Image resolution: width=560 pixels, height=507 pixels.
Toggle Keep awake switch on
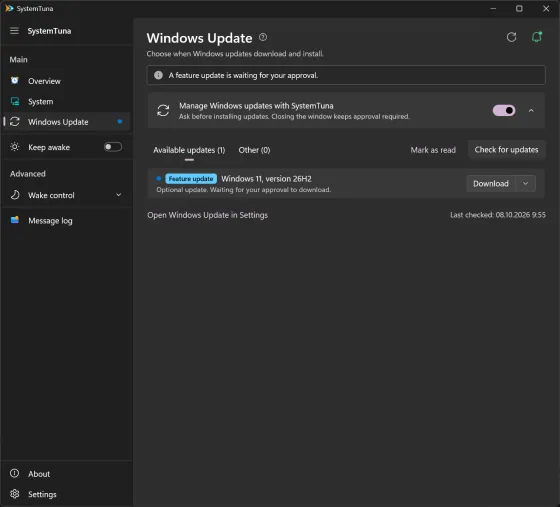[x=113, y=147]
